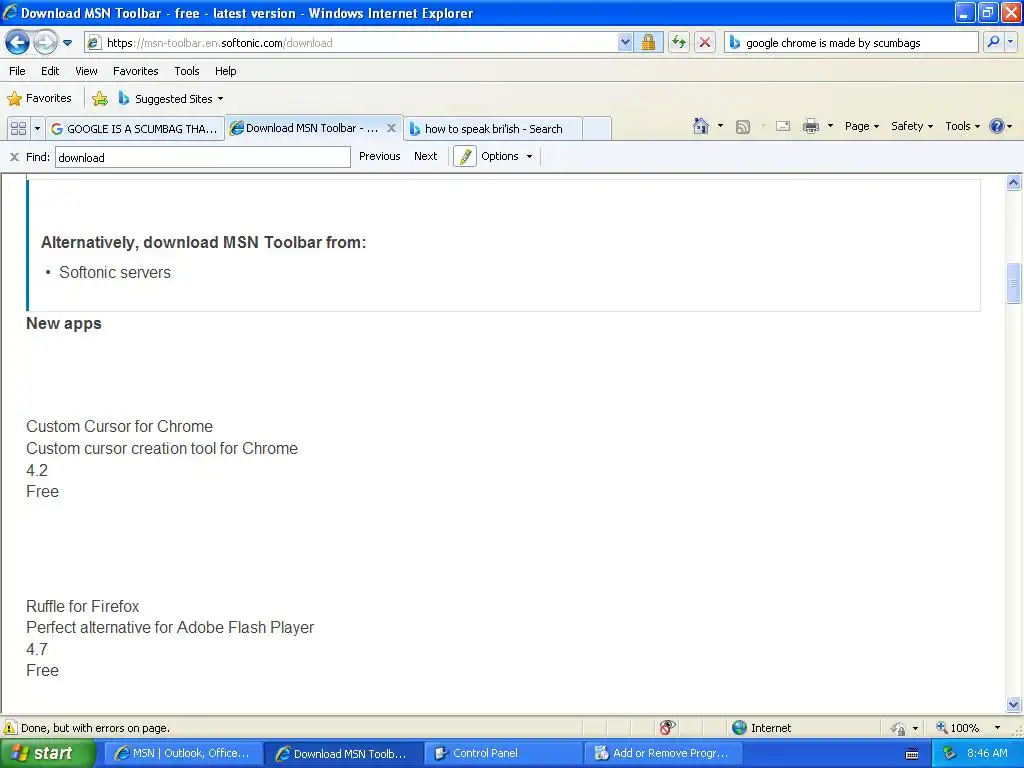Toggle the highlight matches pencil button
This screenshot has height=768, width=1024.
(464, 157)
